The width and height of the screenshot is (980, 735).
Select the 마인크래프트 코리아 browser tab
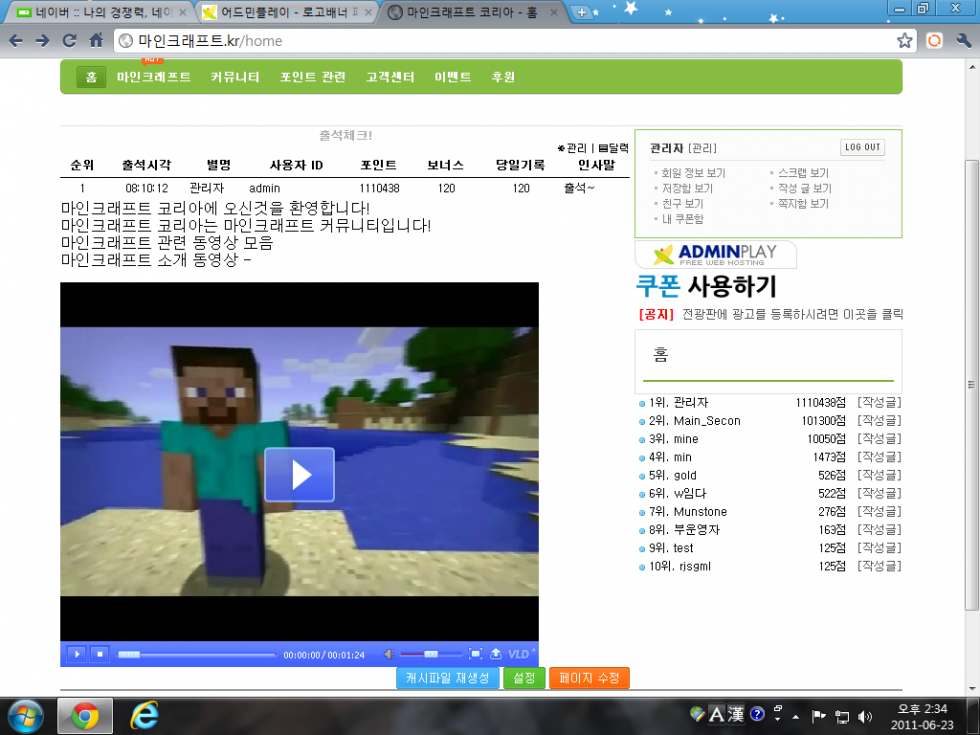pos(472,12)
